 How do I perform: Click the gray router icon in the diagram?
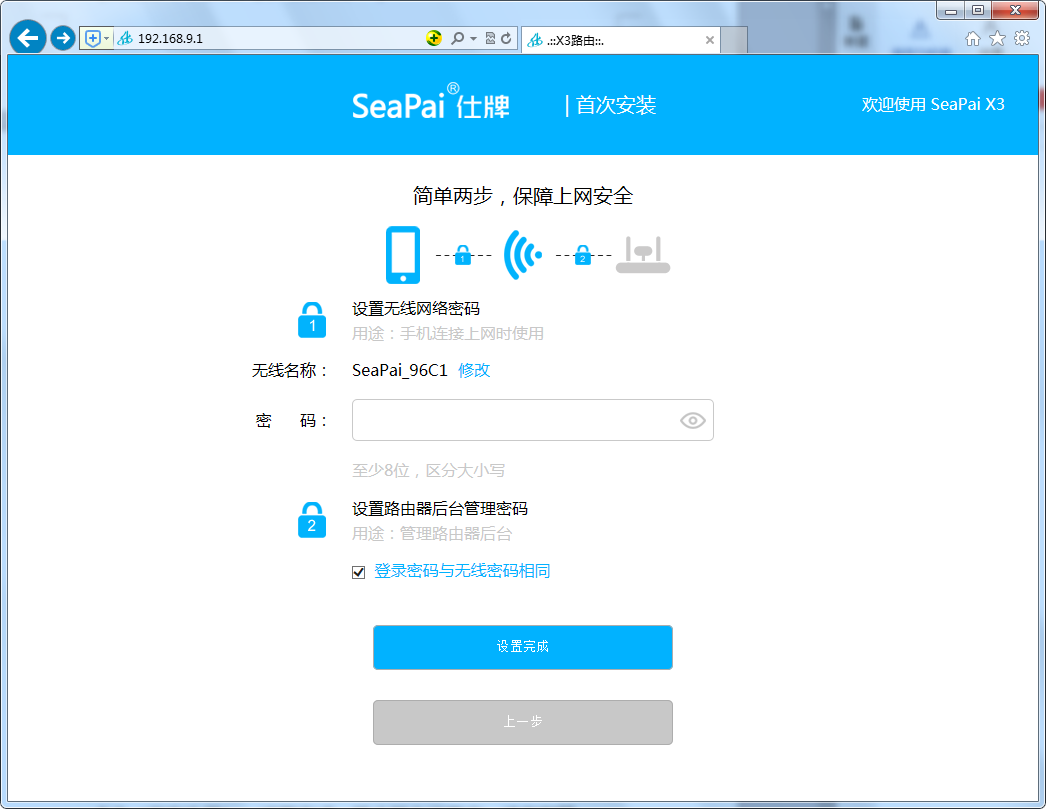click(x=642, y=255)
